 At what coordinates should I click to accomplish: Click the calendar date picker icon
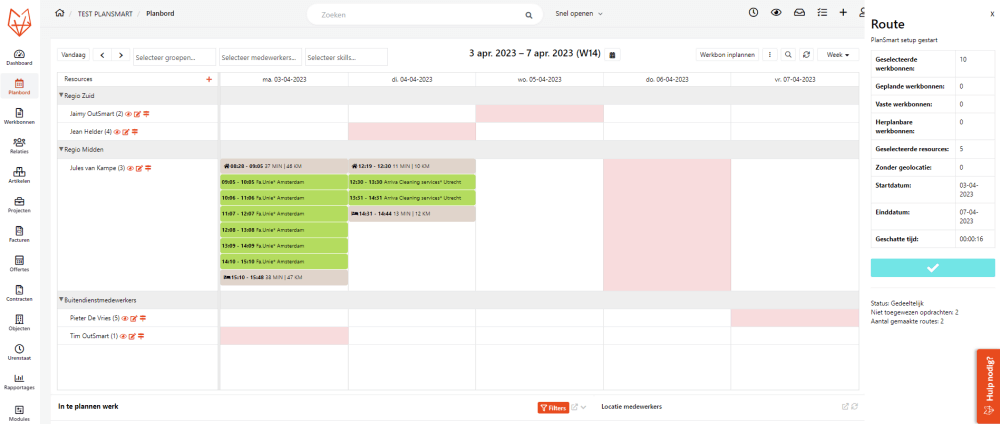(x=613, y=55)
